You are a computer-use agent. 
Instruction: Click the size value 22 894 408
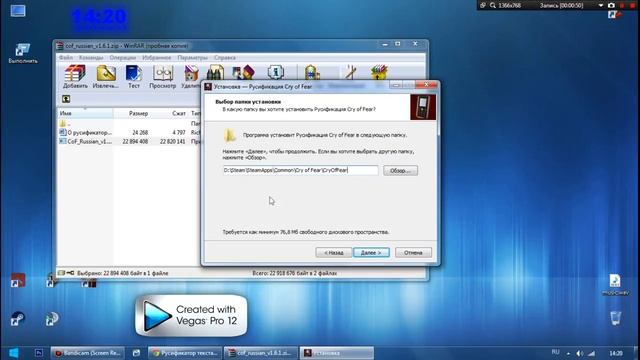(x=135, y=141)
